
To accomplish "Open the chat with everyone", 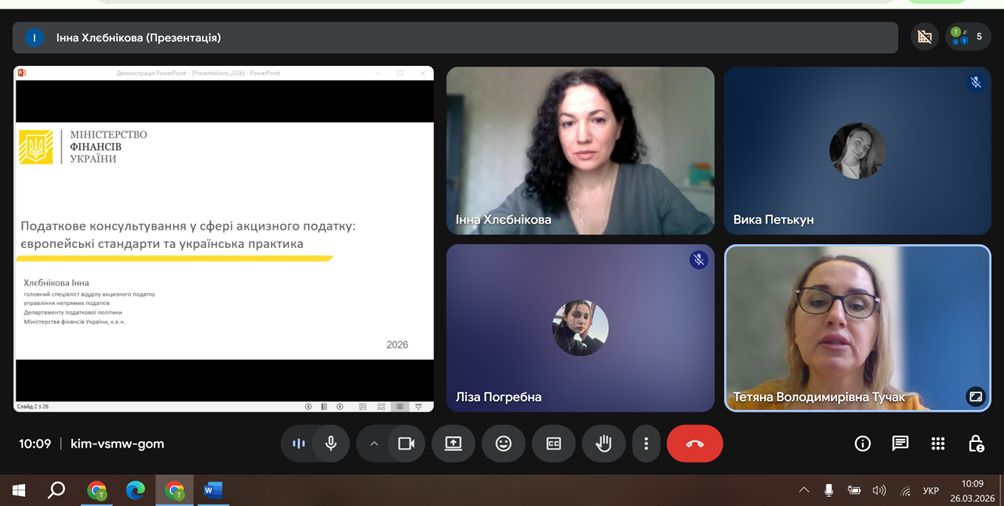I will pyautogui.click(x=900, y=443).
